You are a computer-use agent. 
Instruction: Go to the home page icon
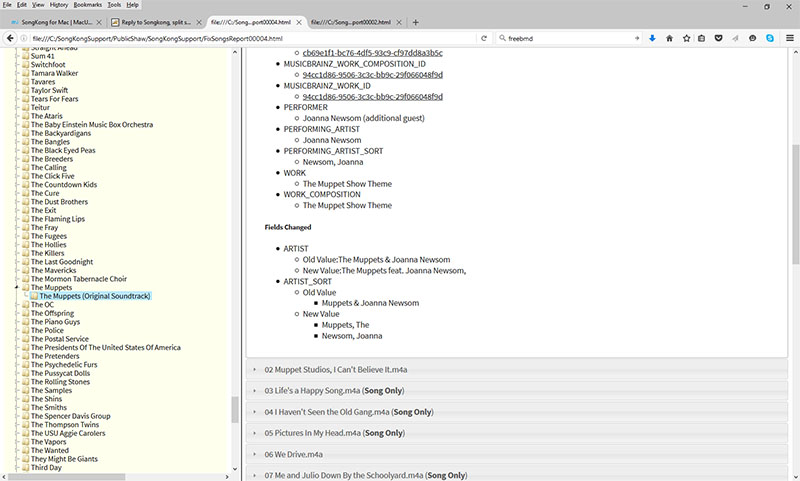click(669, 38)
